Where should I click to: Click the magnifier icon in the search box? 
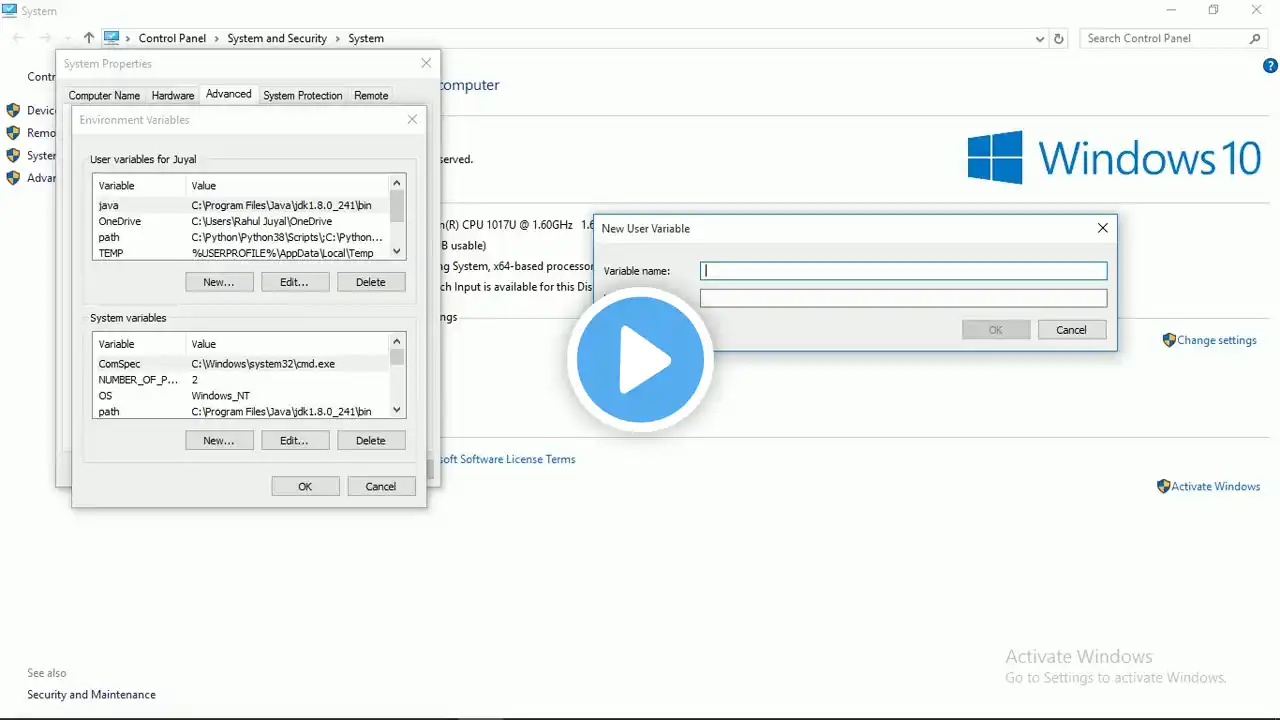(x=1255, y=38)
